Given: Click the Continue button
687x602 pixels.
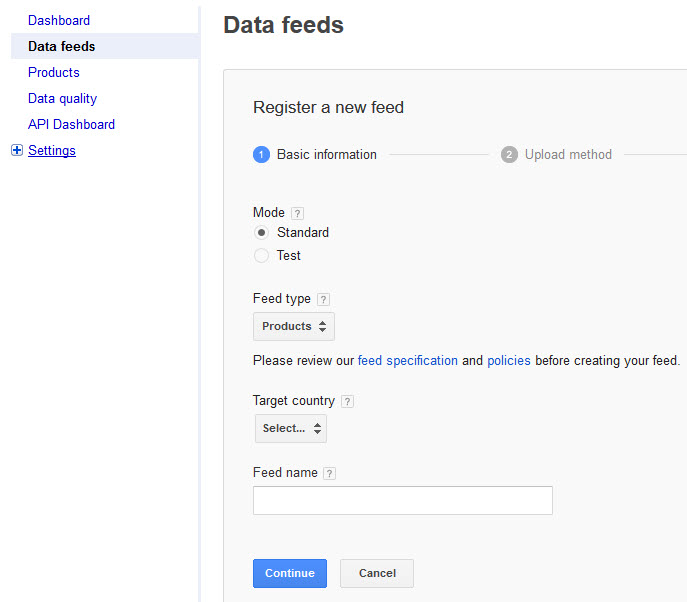Looking at the screenshot, I should click(x=290, y=573).
